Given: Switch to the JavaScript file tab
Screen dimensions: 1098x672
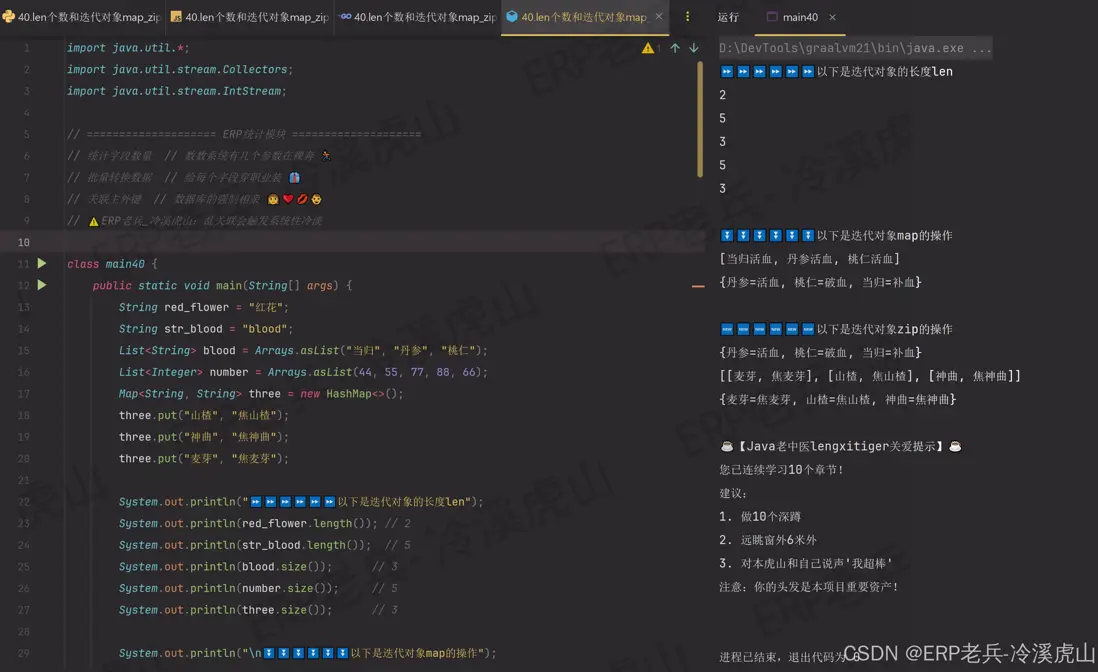Looking at the screenshot, I should (x=250, y=17).
